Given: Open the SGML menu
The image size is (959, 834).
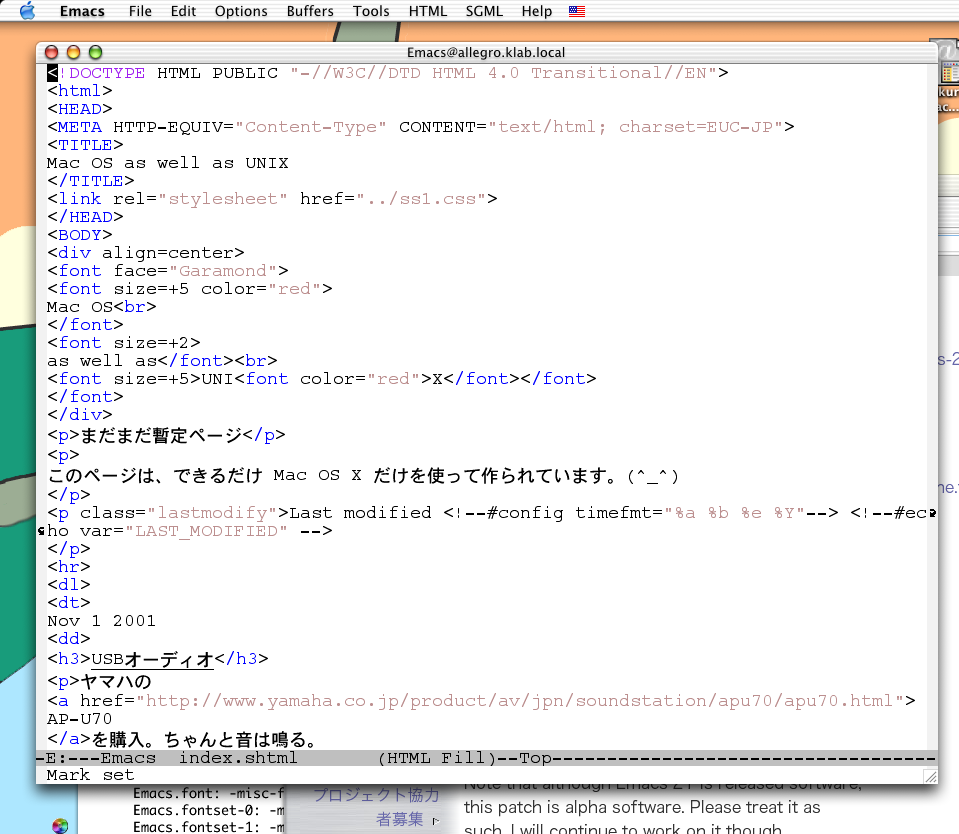Looking at the screenshot, I should [x=485, y=11].
